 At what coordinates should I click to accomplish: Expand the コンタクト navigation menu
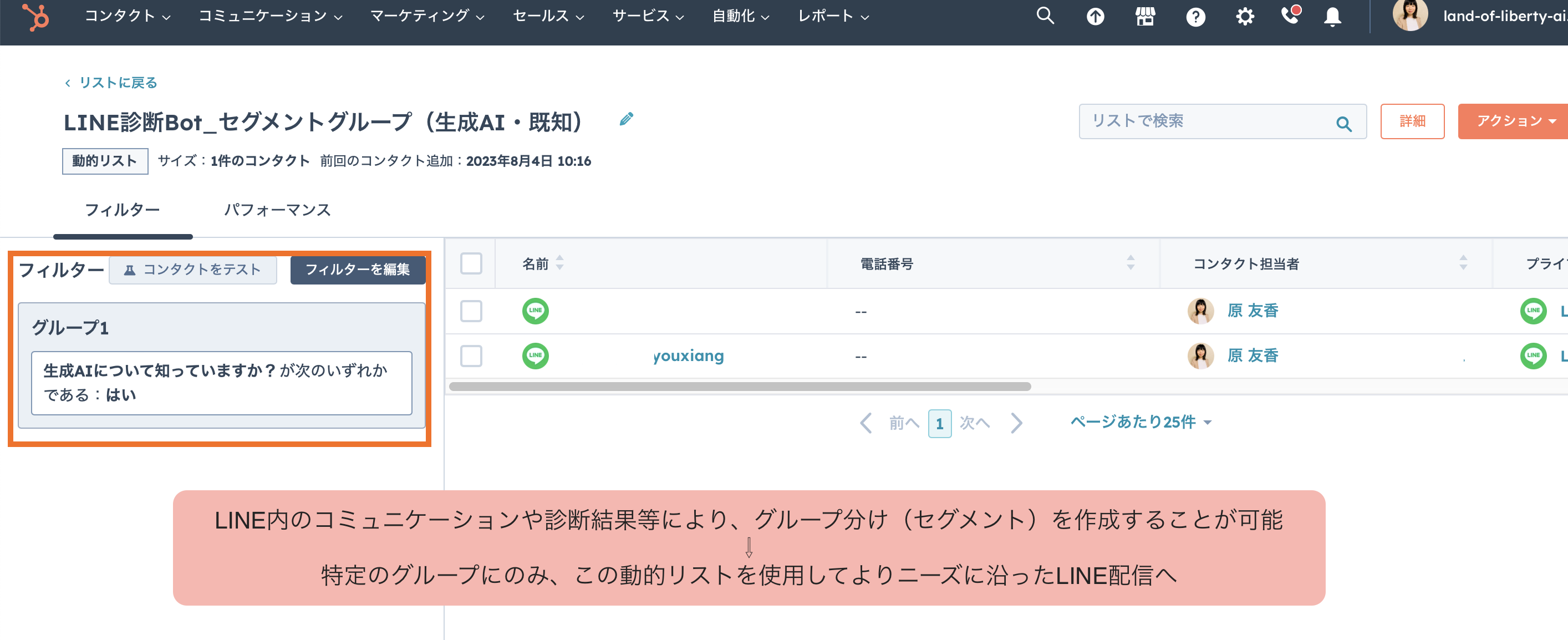point(126,16)
